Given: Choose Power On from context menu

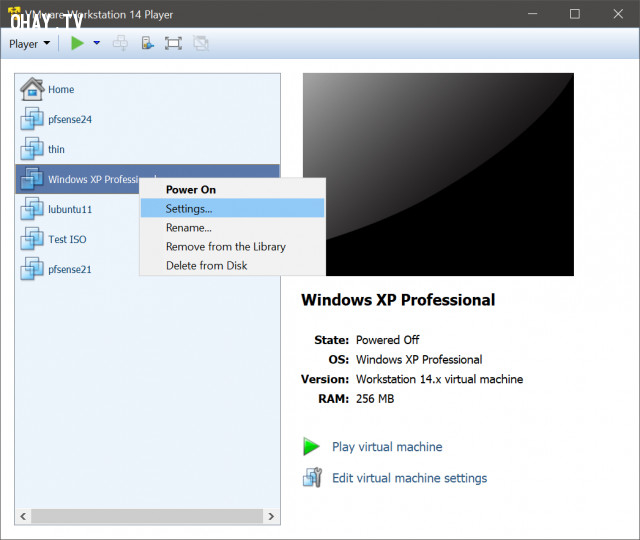Looking at the screenshot, I should tap(232, 190).
